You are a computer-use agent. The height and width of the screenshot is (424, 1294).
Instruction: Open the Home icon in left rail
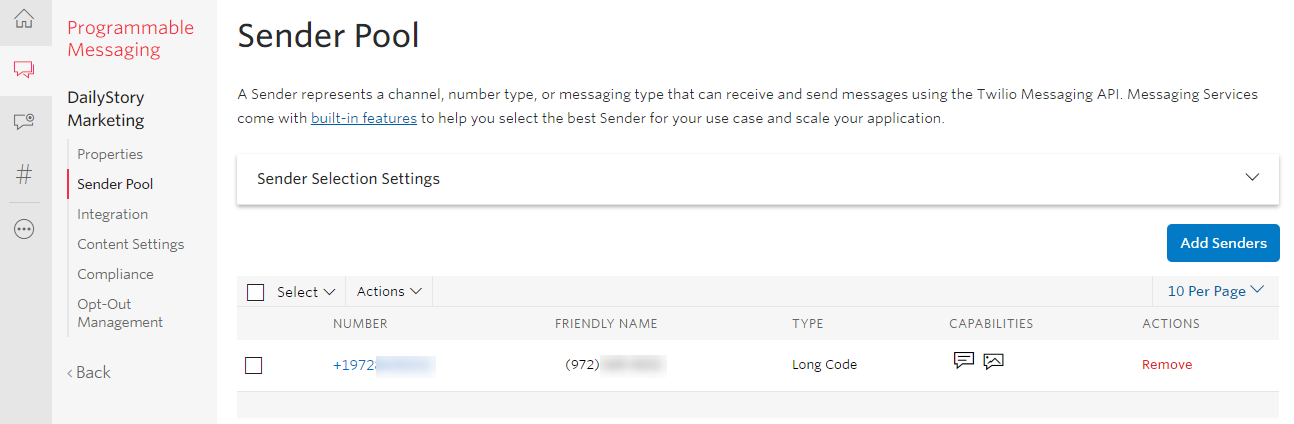coord(24,18)
